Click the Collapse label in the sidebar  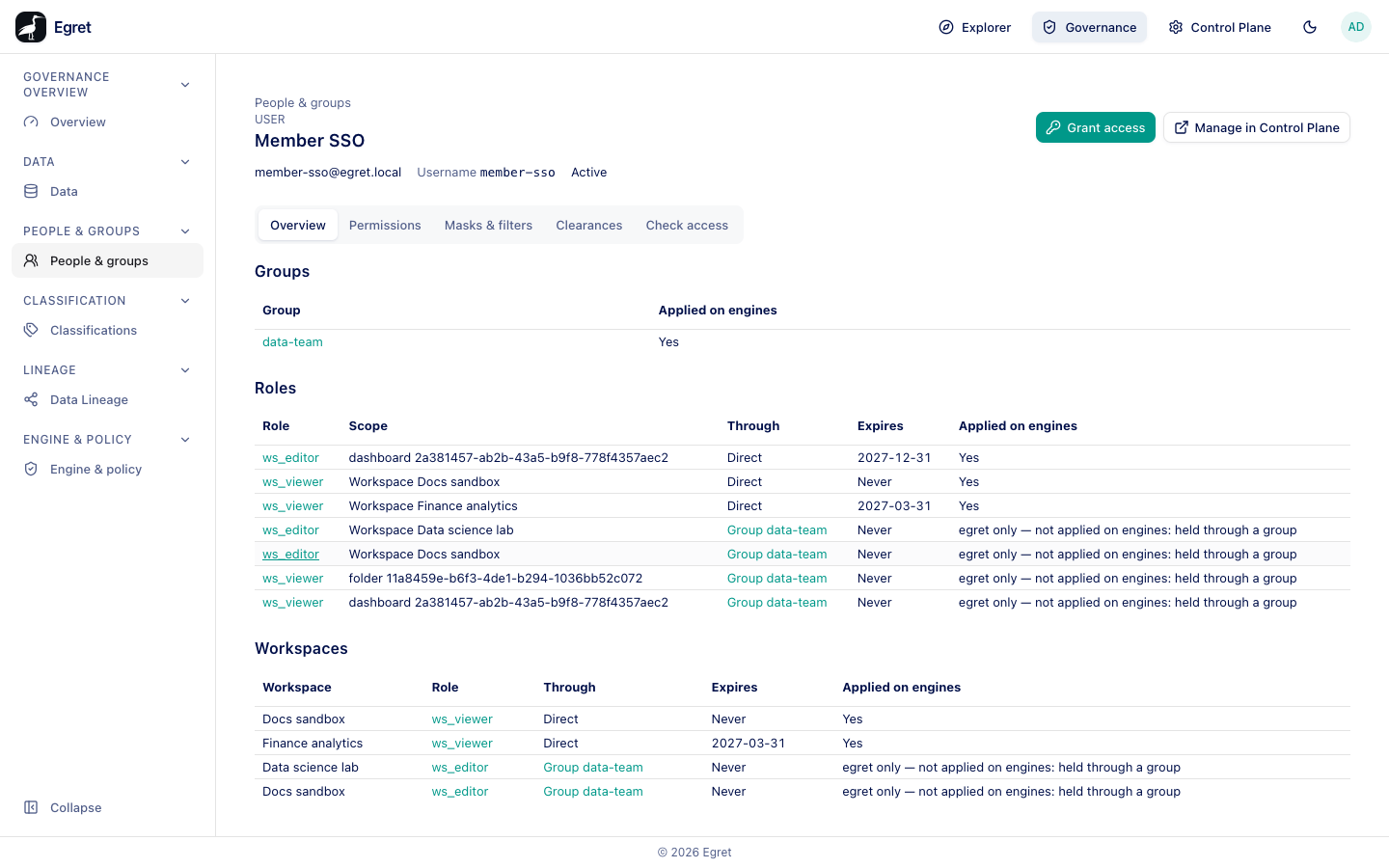76,808
